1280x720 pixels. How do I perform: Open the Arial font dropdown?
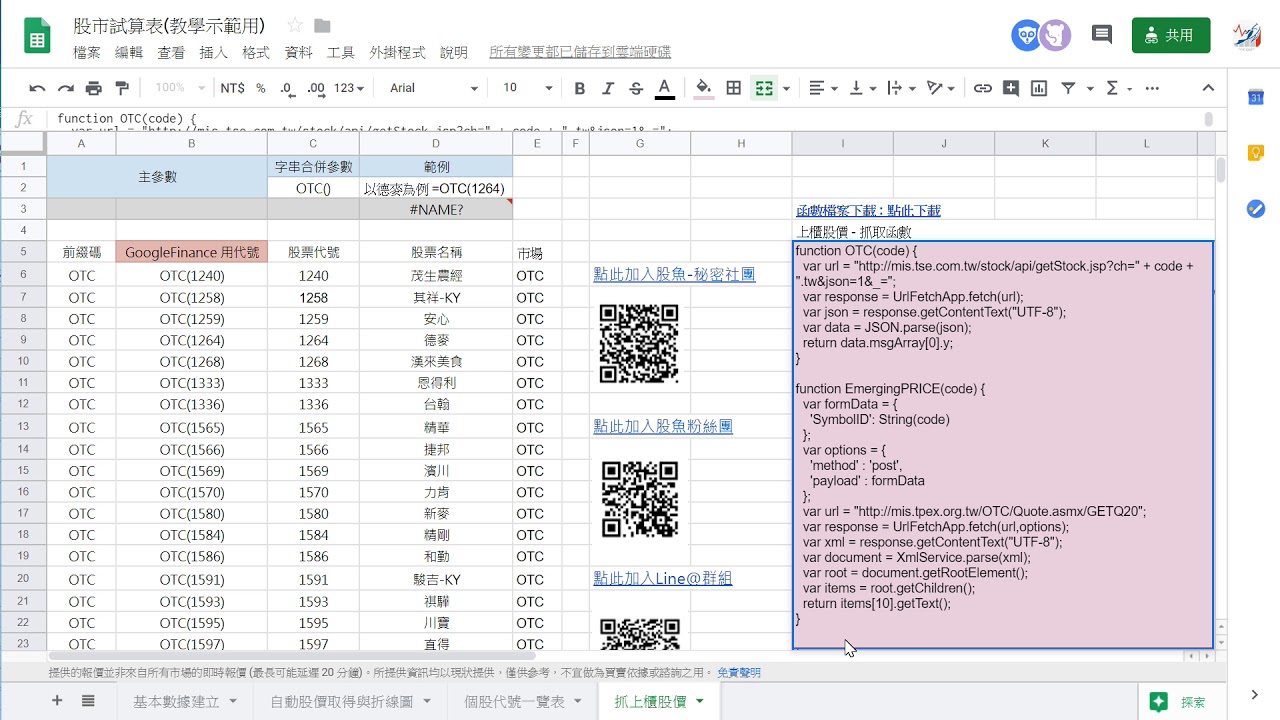[x=434, y=88]
